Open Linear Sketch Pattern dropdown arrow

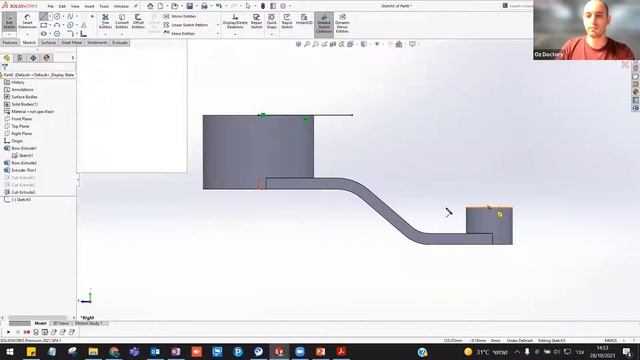point(217,25)
